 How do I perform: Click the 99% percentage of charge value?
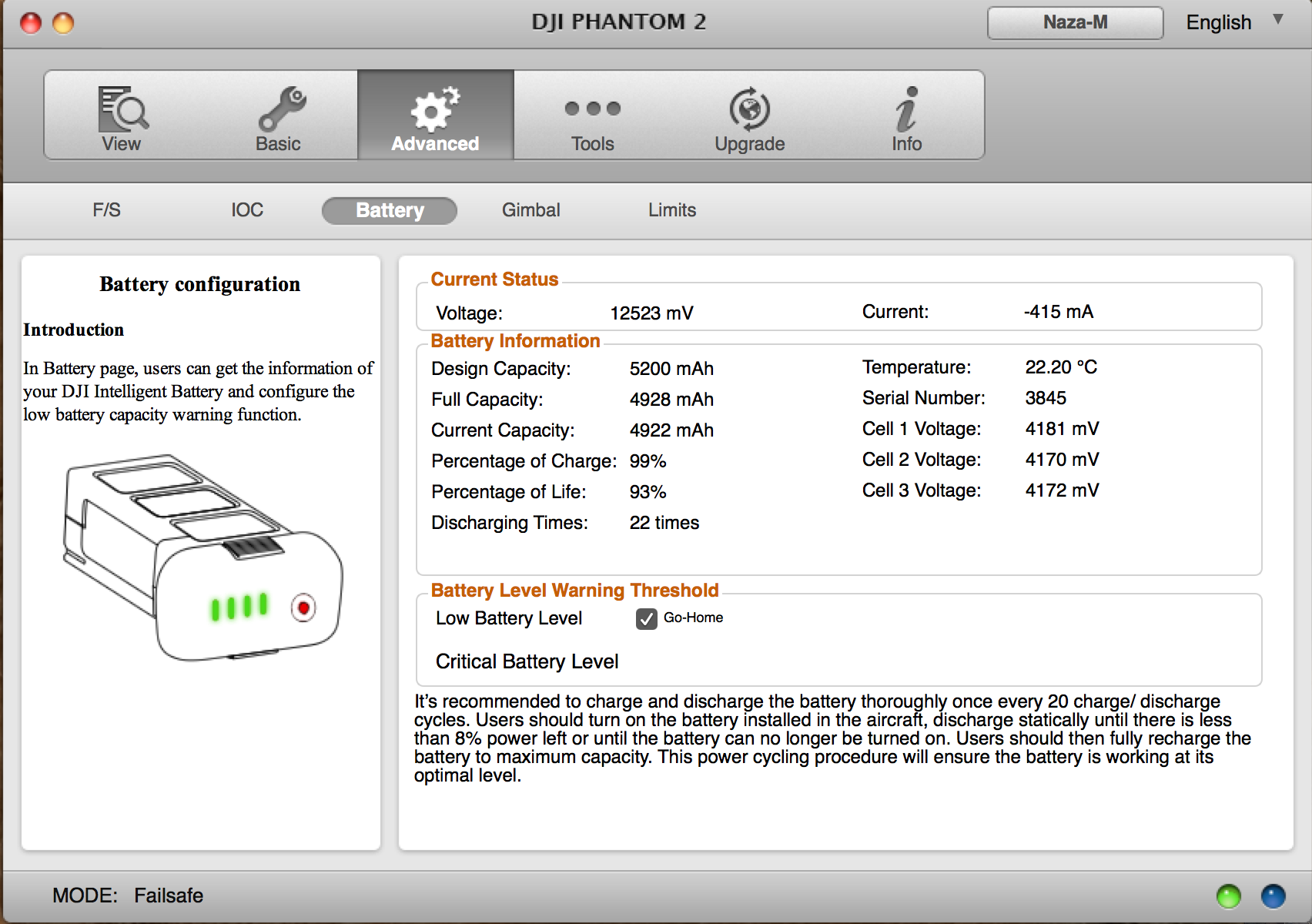click(648, 461)
